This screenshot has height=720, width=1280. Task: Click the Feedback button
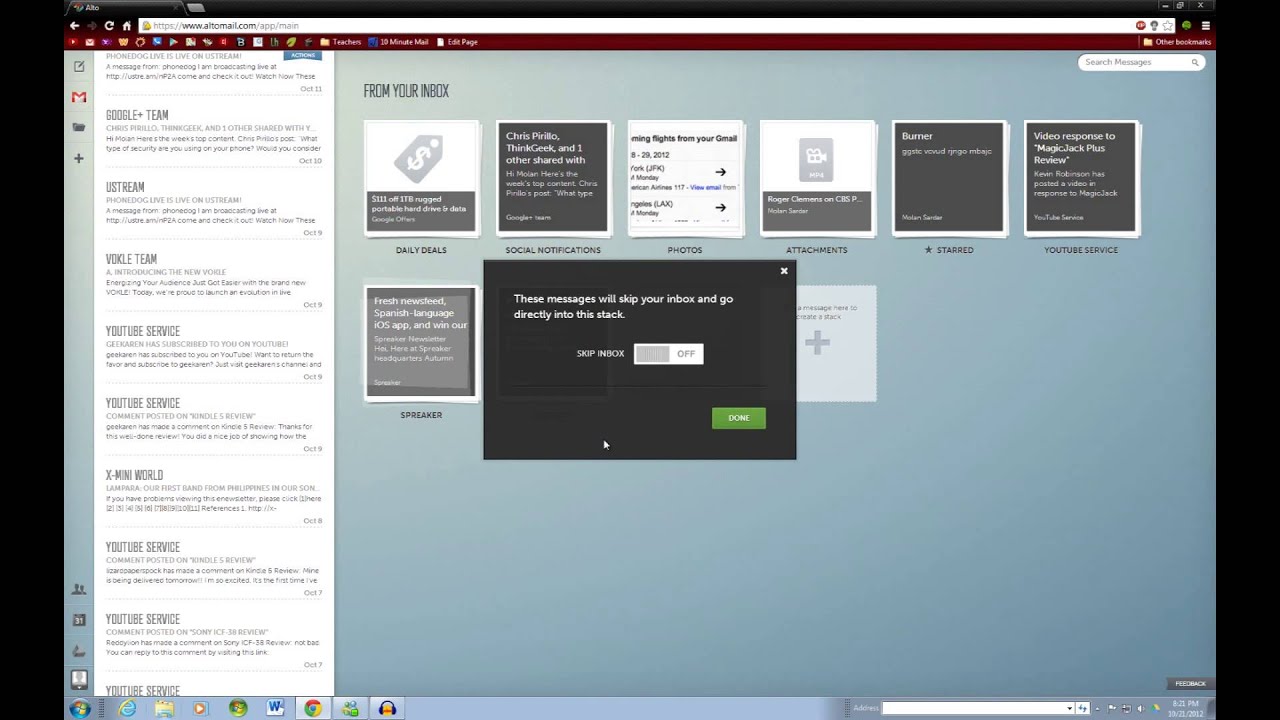pos(1190,684)
